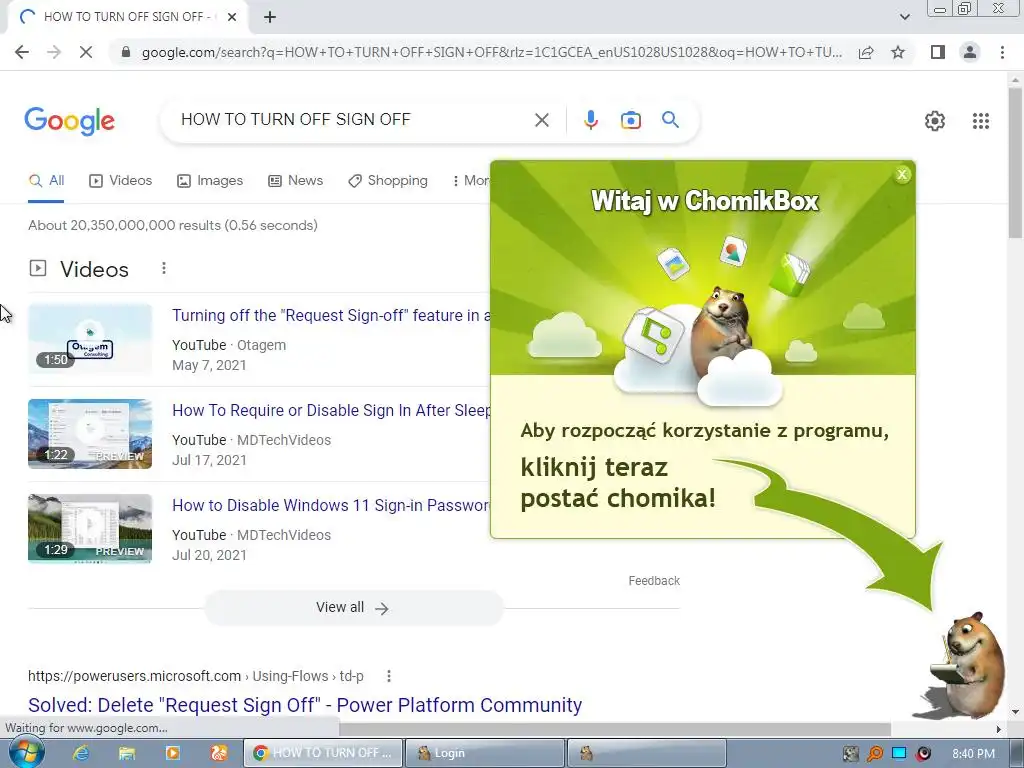Open Chrome side panel
The width and height of the screenshot is (1024, 768).
pyautogui.click(x=938, y=52)
